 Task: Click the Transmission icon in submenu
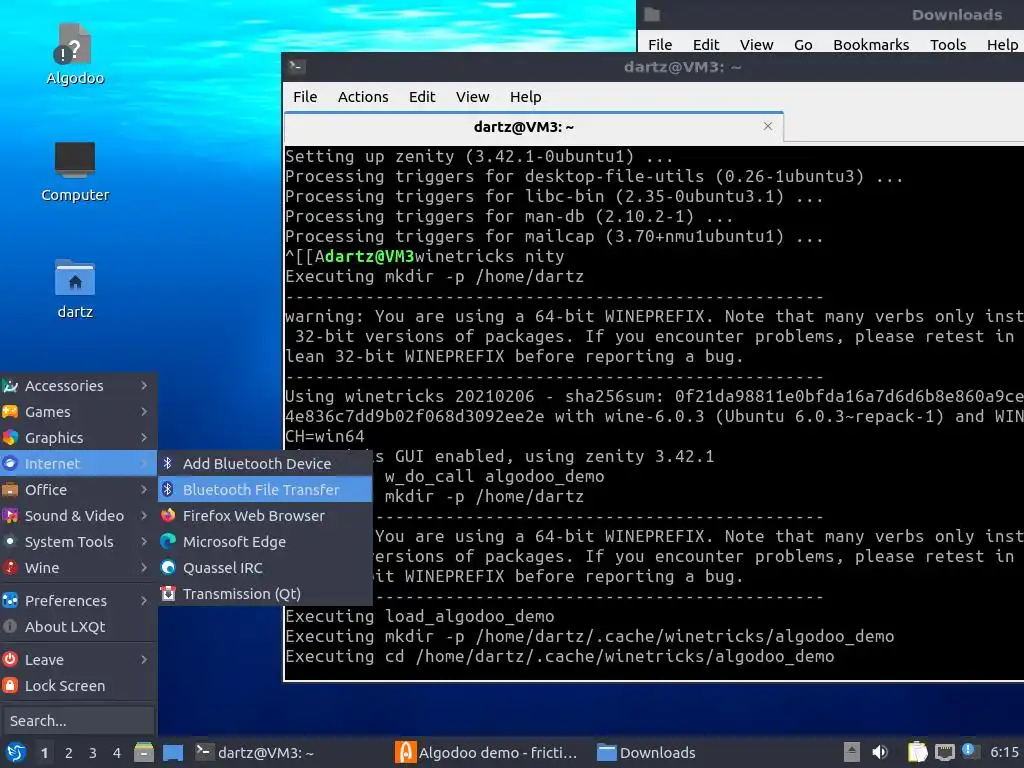(x=168, y=594)
